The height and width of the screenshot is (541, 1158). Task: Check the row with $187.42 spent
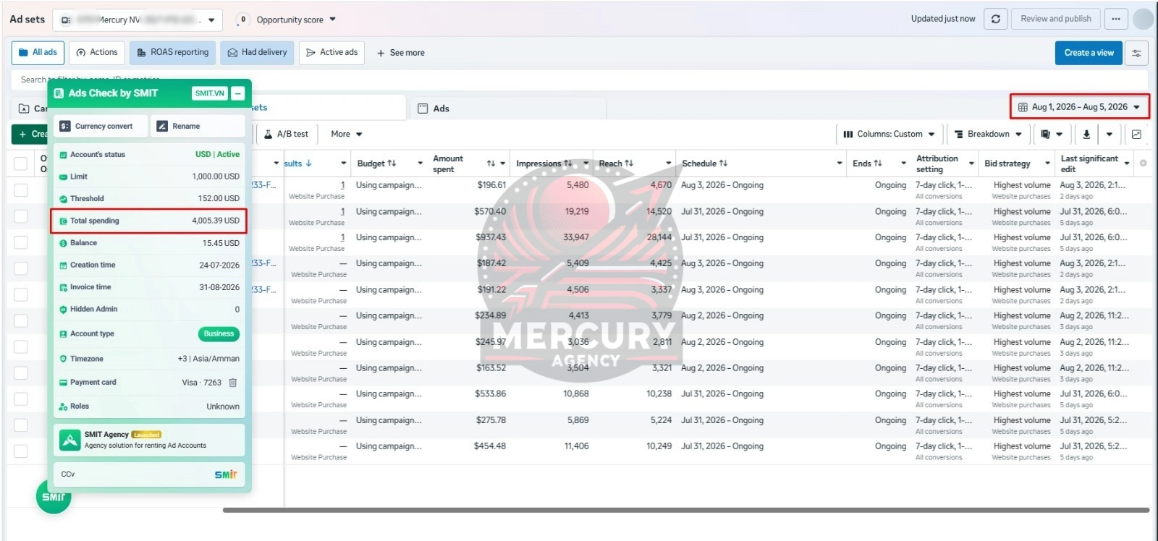click(x=20, y=269)
